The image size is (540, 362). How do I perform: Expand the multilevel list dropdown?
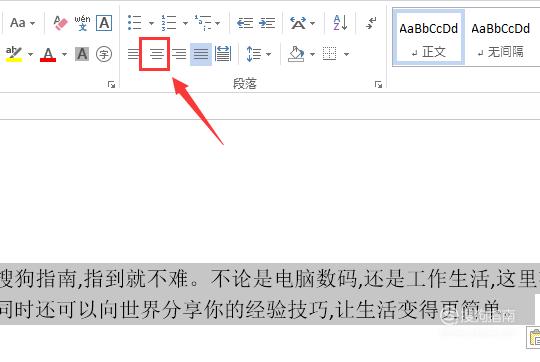point(218,23)
